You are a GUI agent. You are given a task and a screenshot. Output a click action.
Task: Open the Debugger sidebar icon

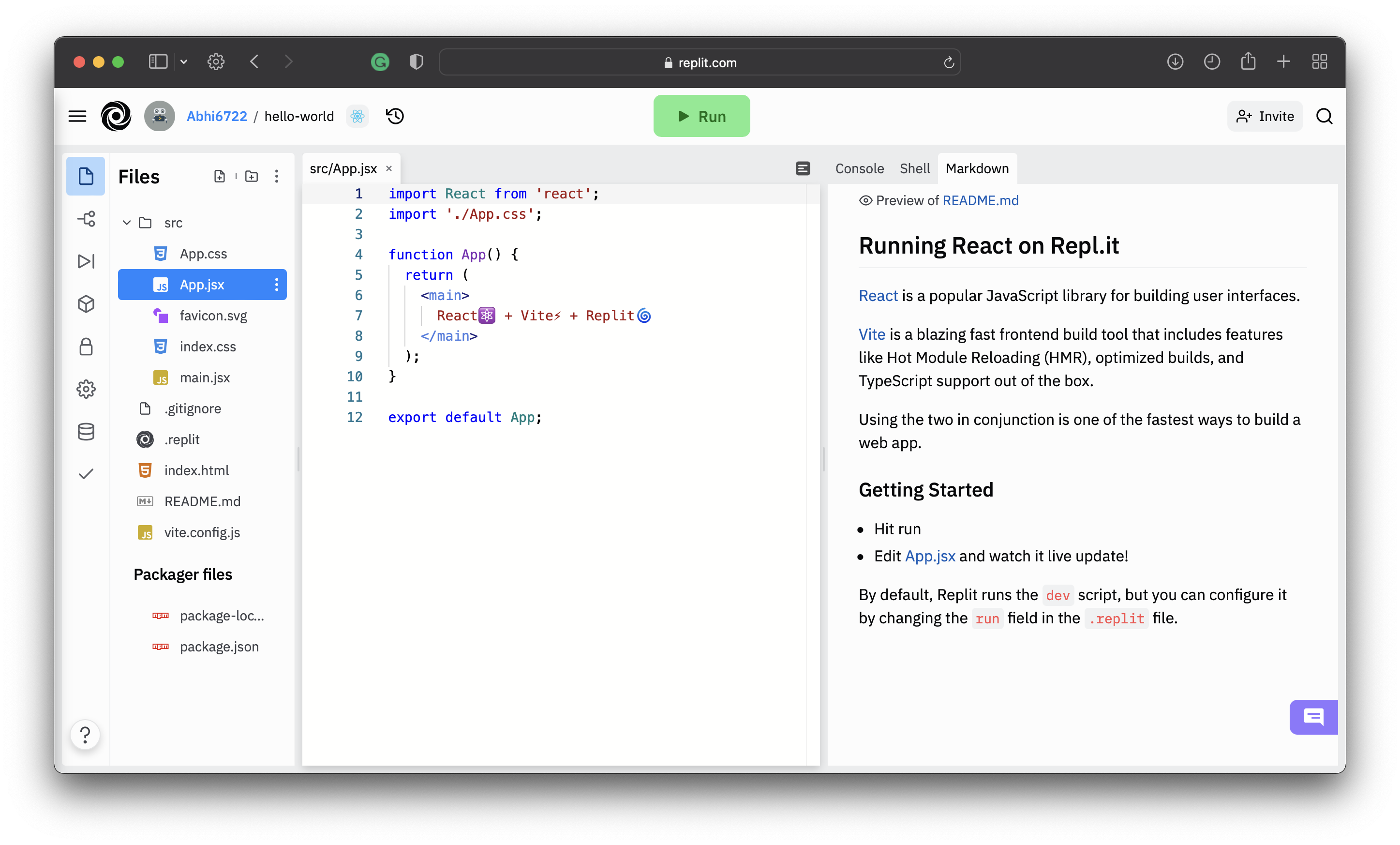point(86,261)
